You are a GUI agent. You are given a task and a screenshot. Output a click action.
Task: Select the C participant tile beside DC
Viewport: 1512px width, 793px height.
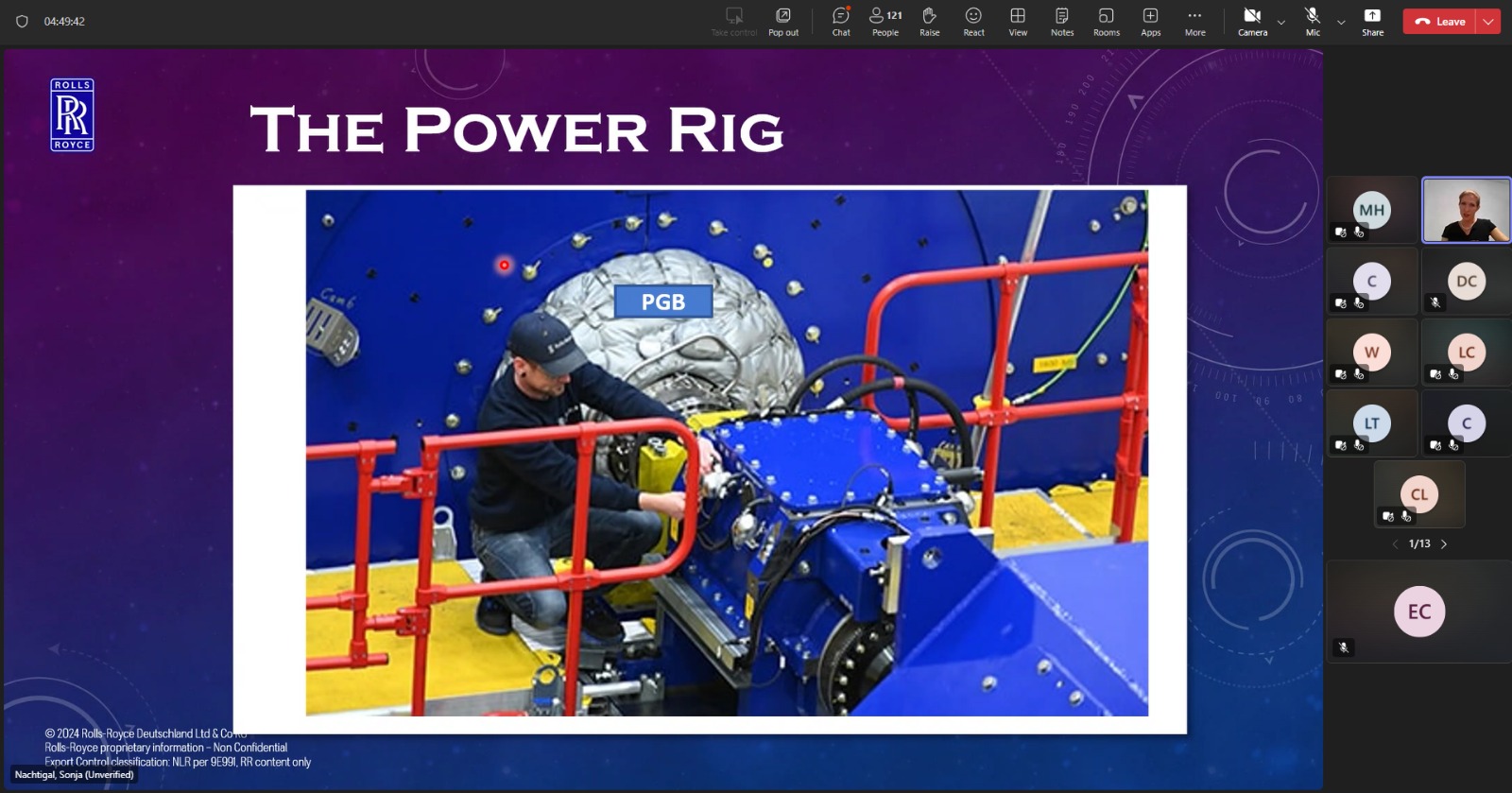click(x=1372, y=281)
